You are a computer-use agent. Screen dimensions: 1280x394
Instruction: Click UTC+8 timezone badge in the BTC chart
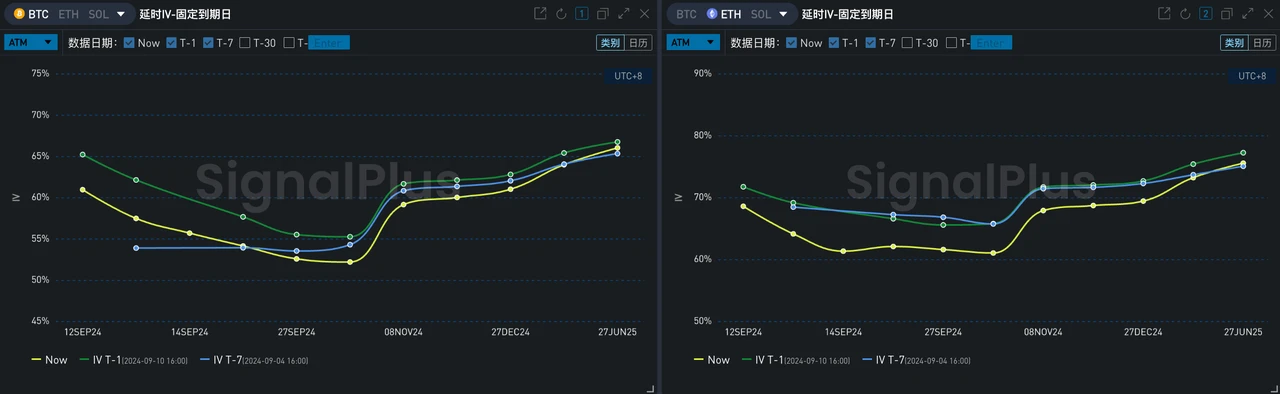click(628, 76)
